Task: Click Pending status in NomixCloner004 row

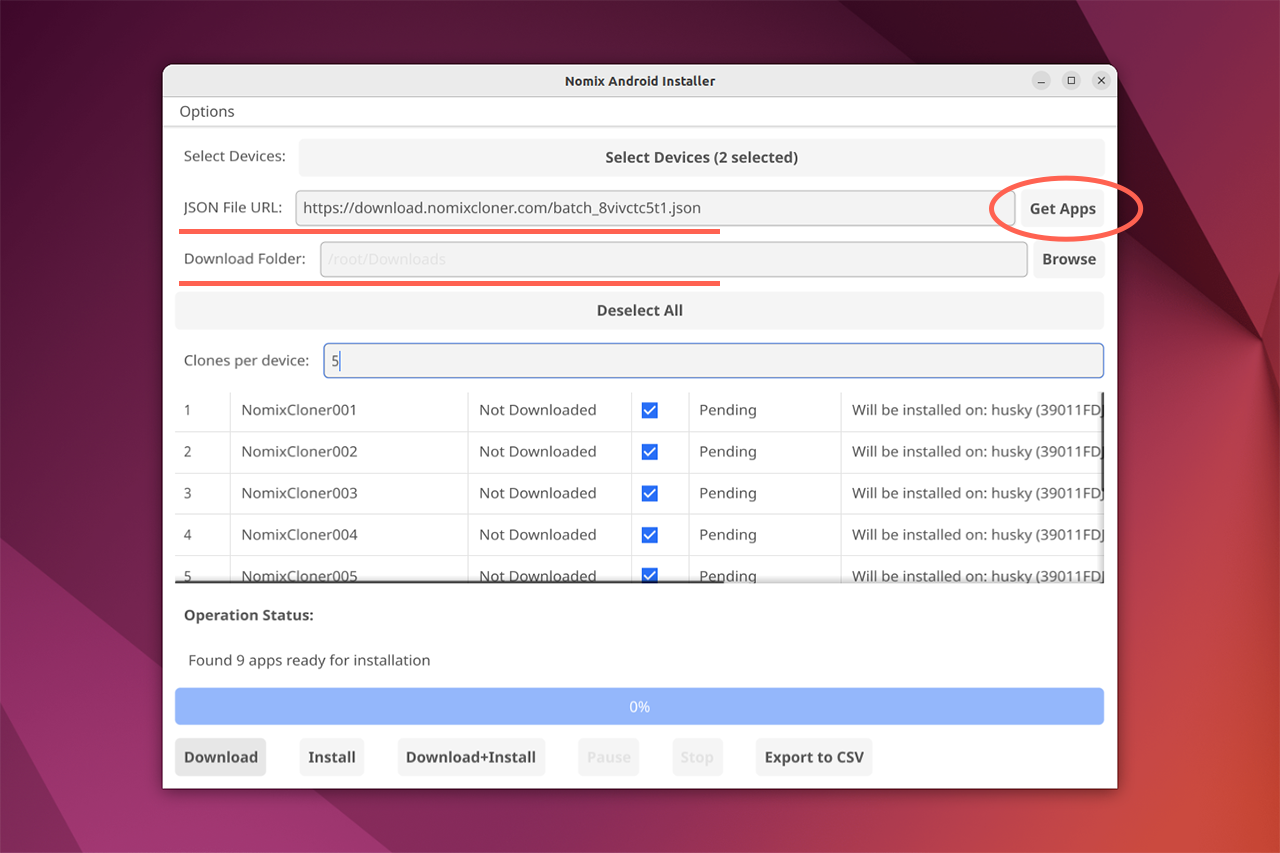Action: tap(728, 535)
